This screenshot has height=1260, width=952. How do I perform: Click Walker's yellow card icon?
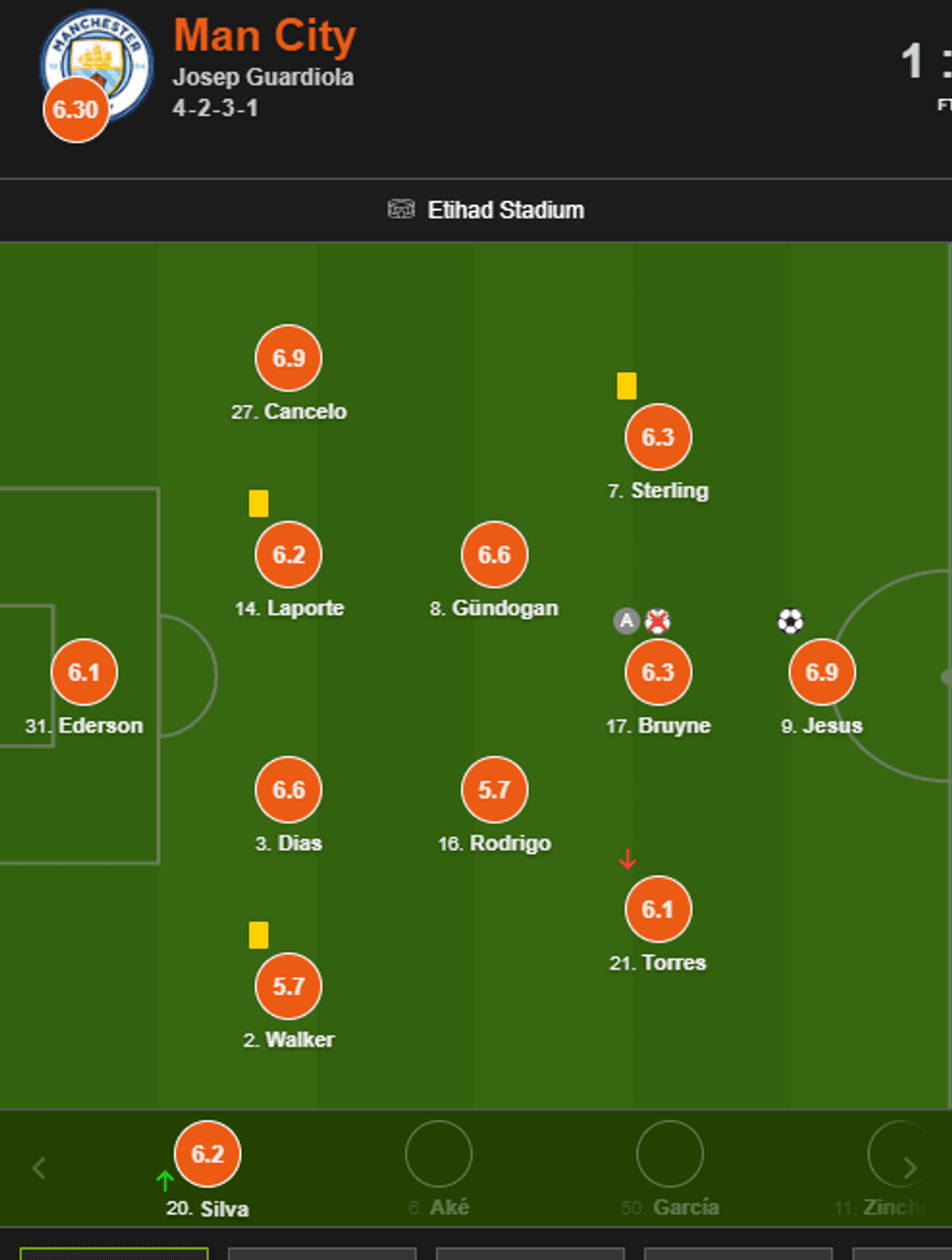click(x=258, y=935)
